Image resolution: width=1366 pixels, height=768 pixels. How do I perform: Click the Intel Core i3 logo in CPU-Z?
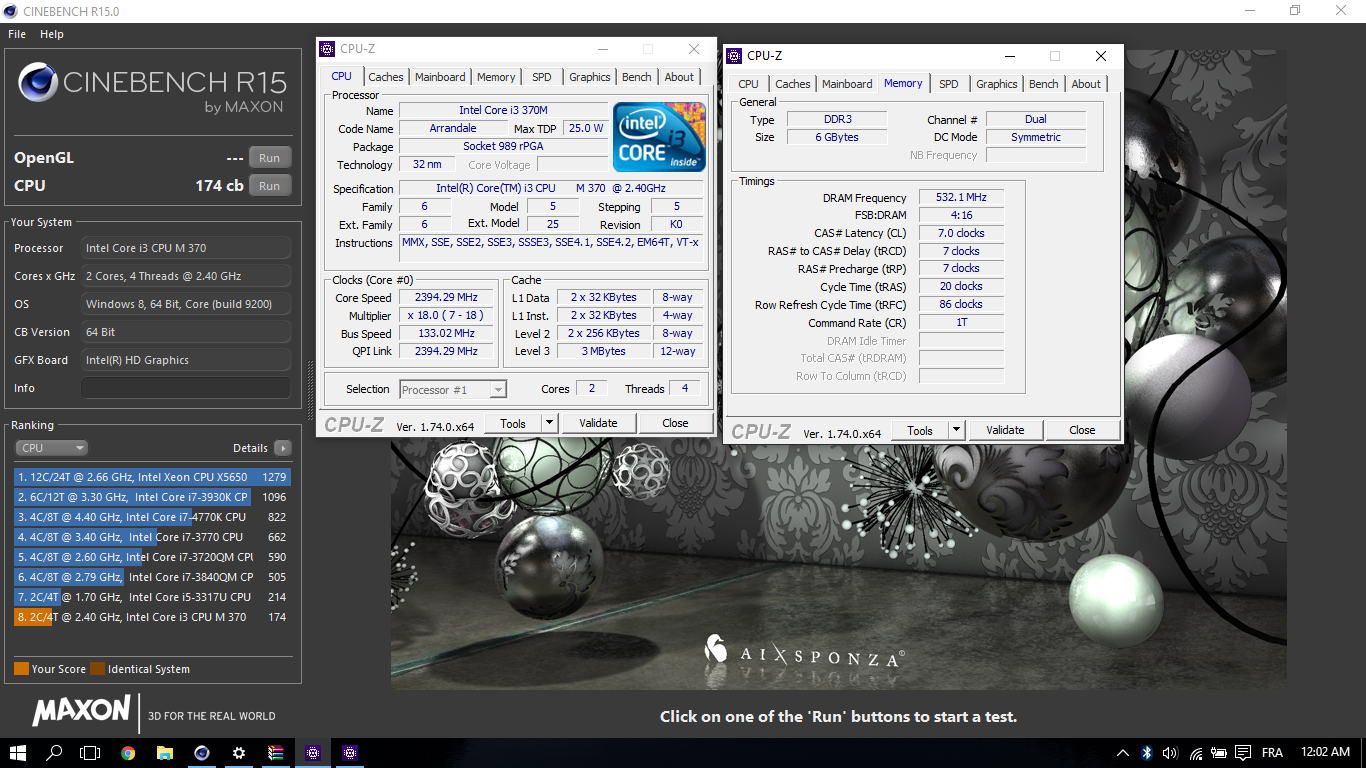659,136
